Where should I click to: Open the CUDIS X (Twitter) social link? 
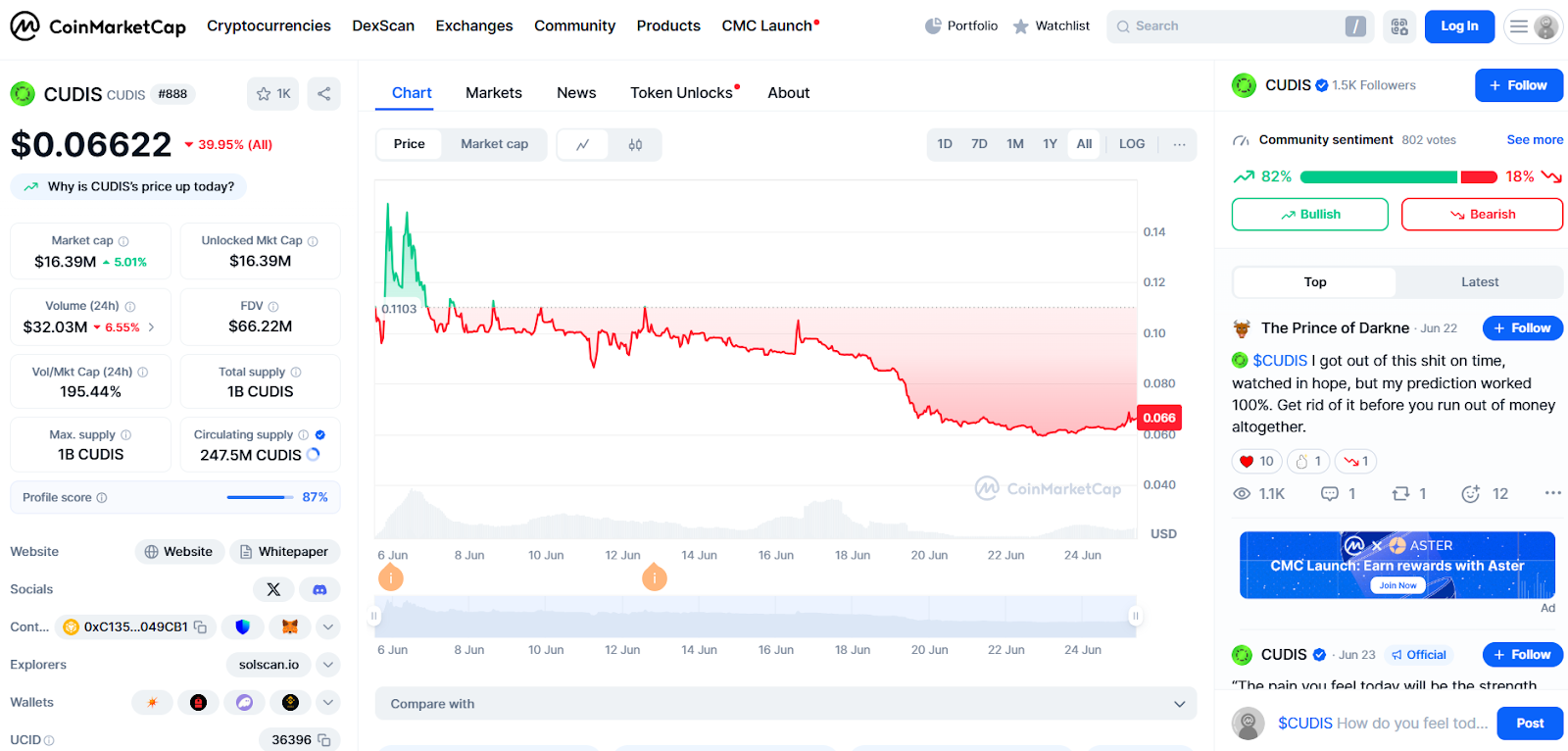[x=273, y=589]
